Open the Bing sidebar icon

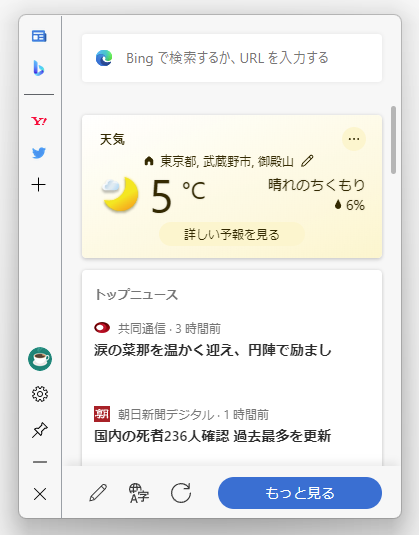point(39,68)
